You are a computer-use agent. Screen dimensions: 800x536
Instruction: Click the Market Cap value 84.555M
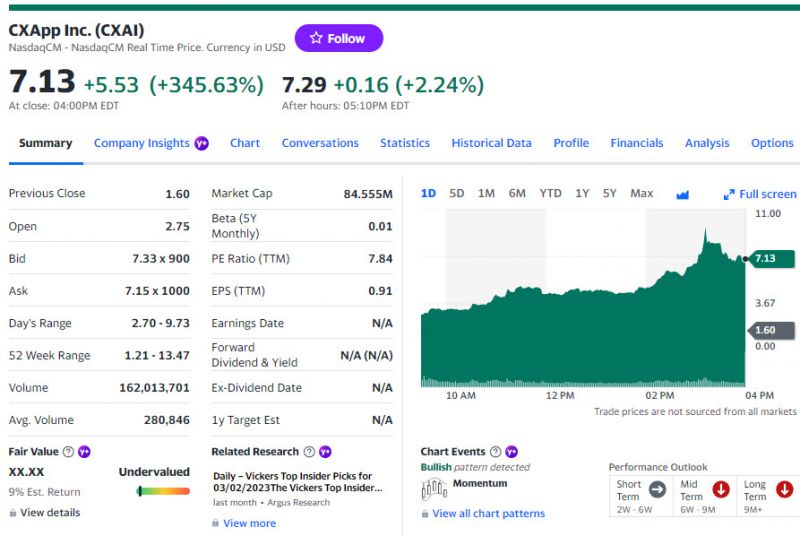(x=368, y=194)
